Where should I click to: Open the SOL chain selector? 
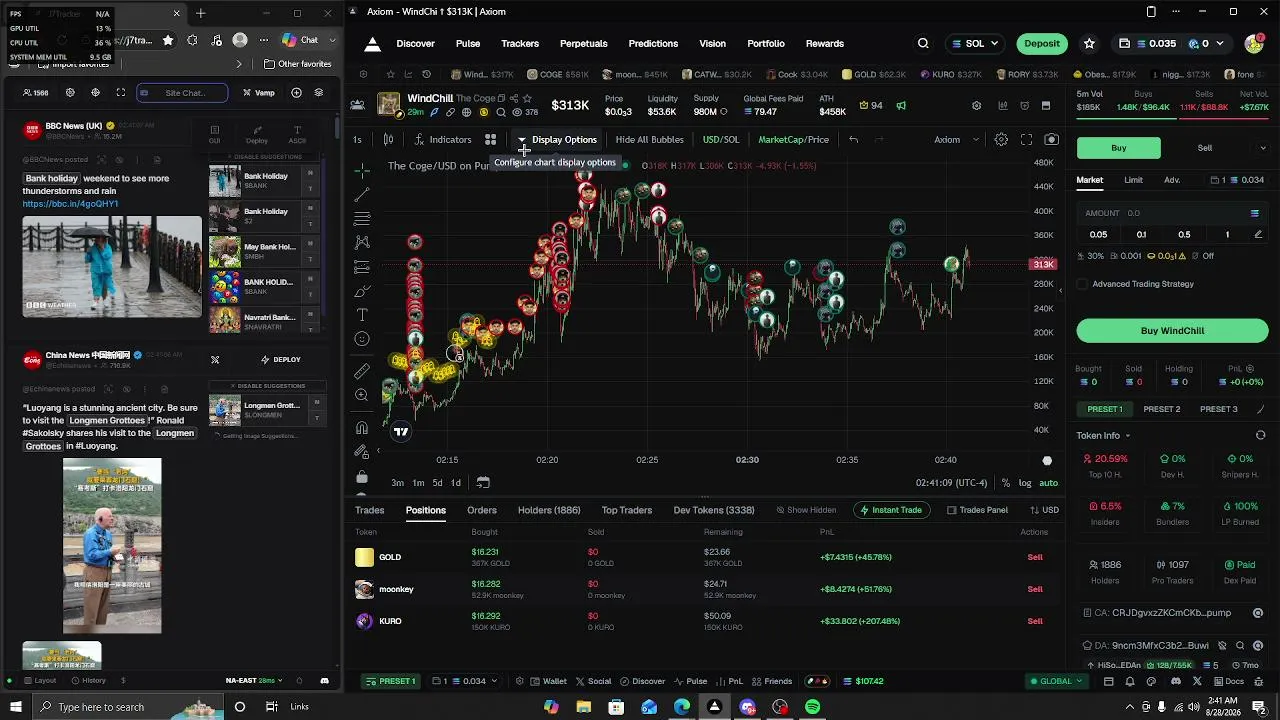tap(975, 44)
